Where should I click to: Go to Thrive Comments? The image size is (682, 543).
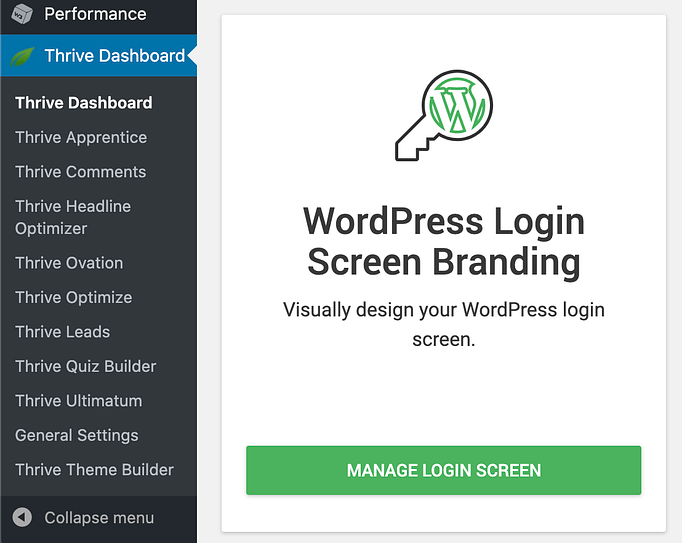81,172
